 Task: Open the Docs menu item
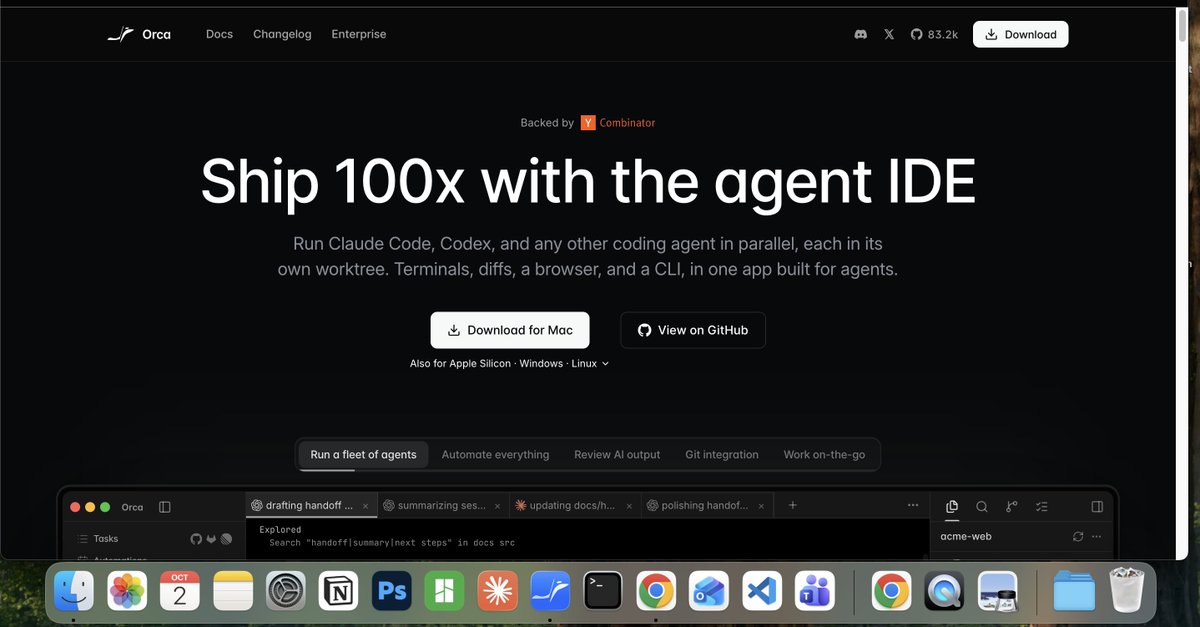click(x=219, y=34)
